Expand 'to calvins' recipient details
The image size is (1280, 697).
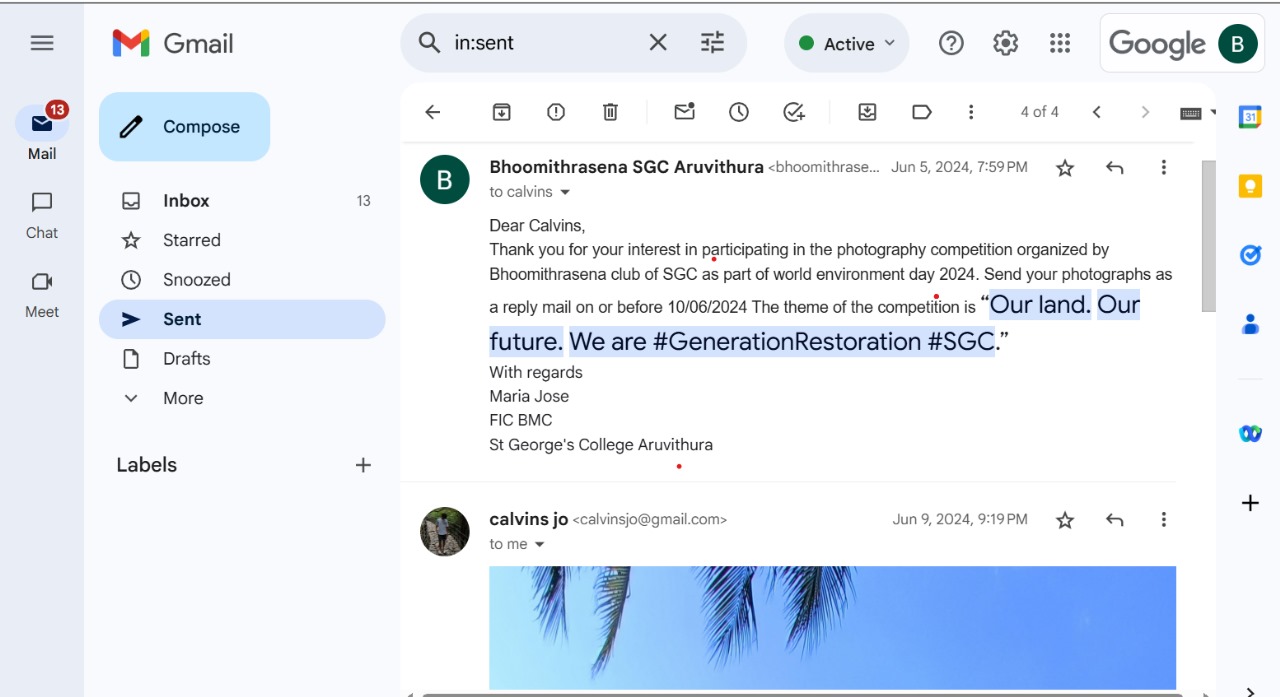(565, 192)
